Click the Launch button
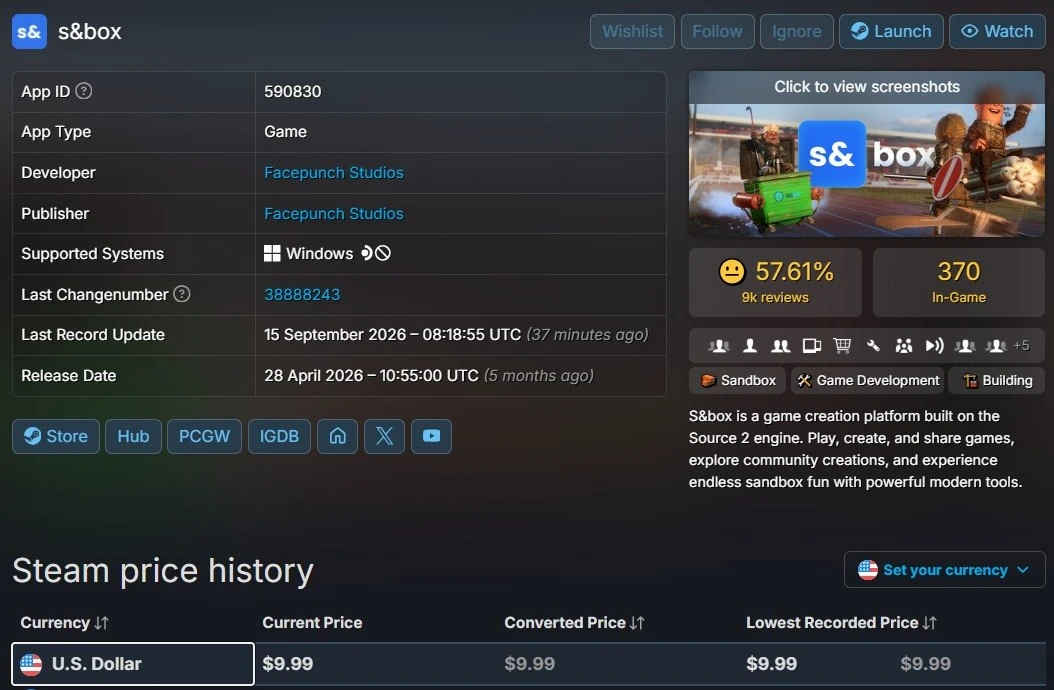 coord(891,32)
